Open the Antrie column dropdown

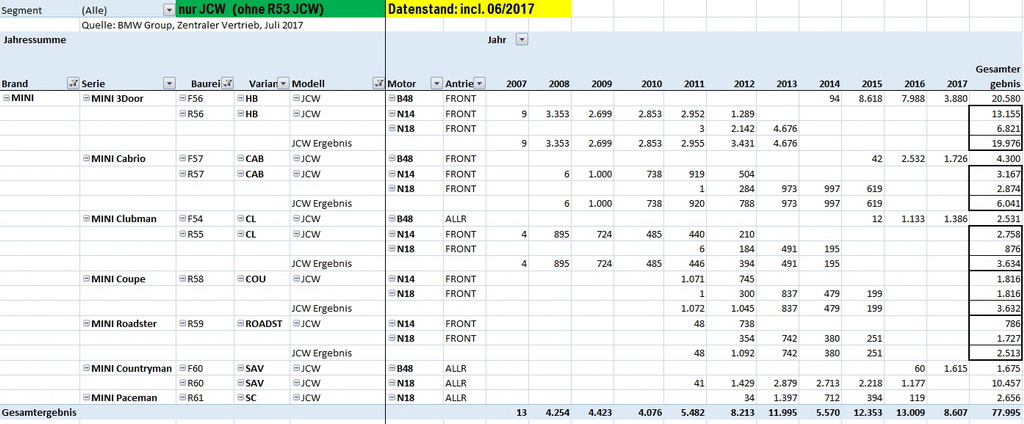tap(479, 84)
